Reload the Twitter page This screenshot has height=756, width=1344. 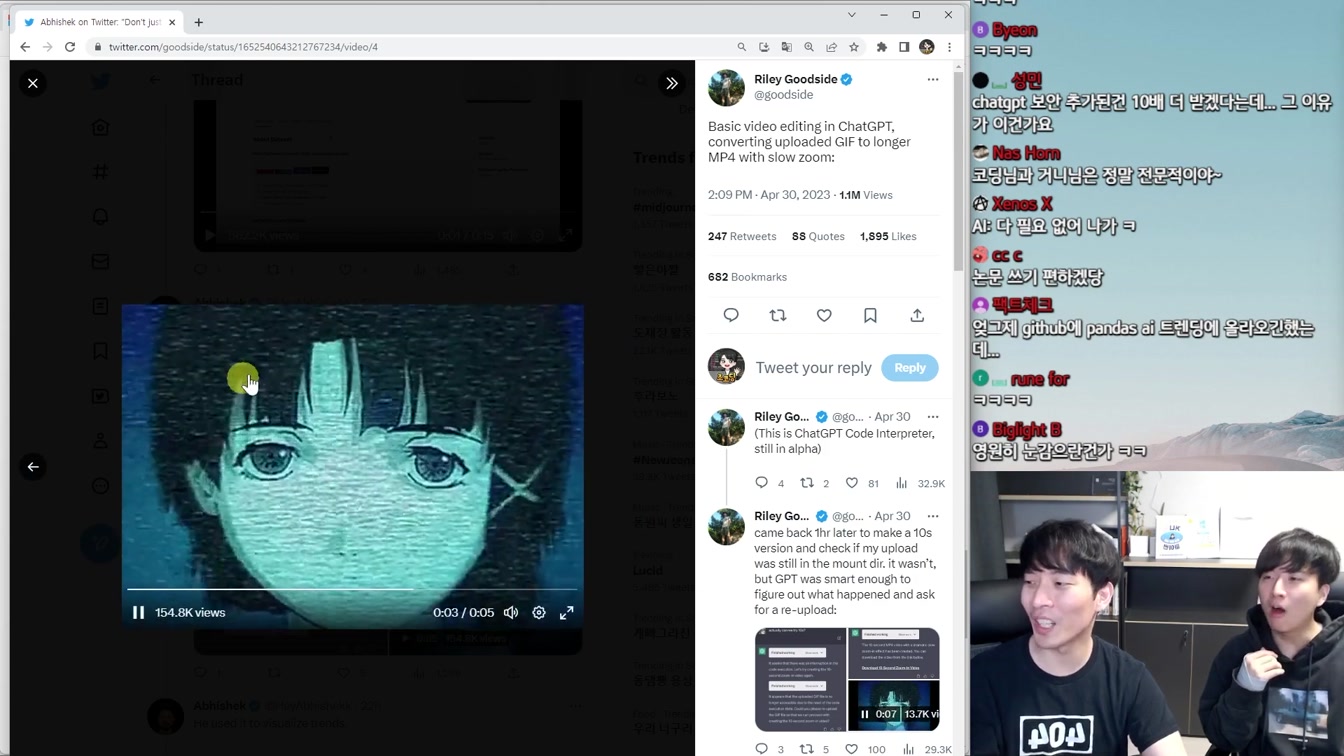[x=70, y=47]
